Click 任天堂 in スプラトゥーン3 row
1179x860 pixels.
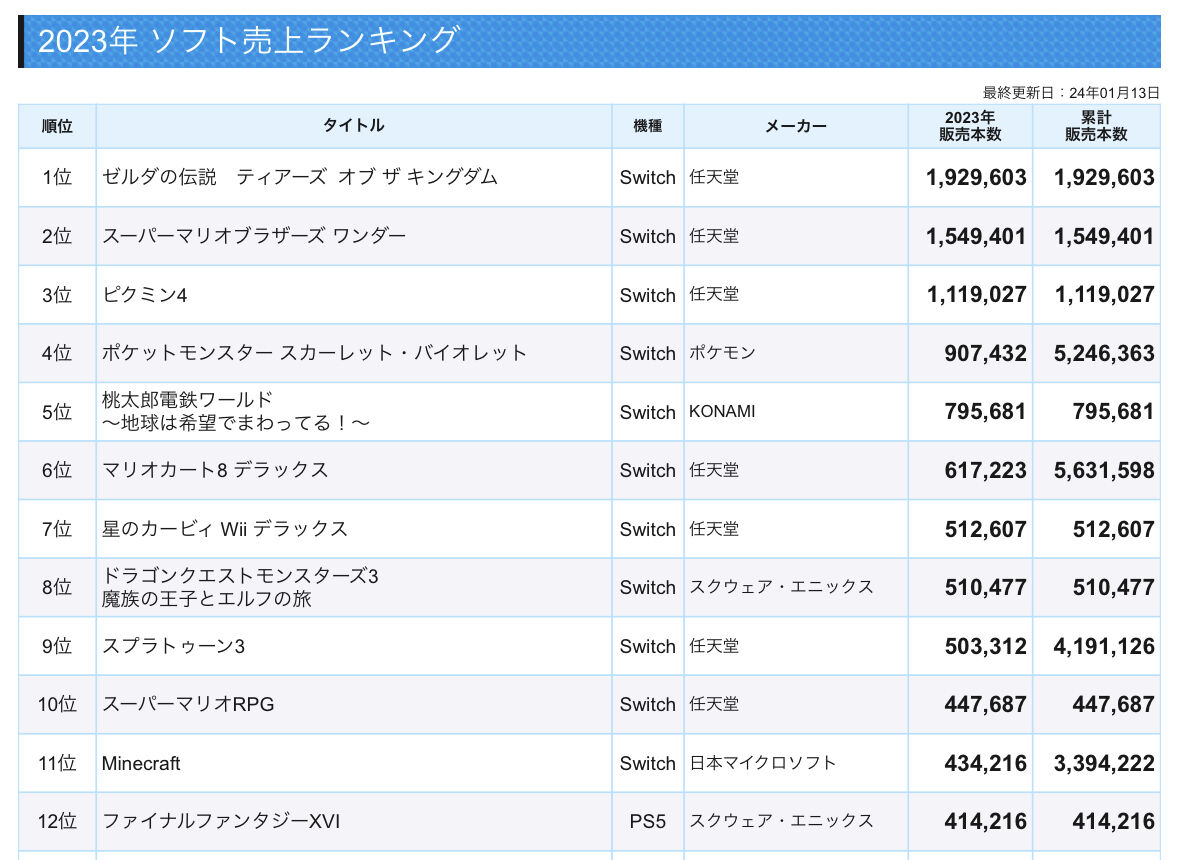point(714,647)
